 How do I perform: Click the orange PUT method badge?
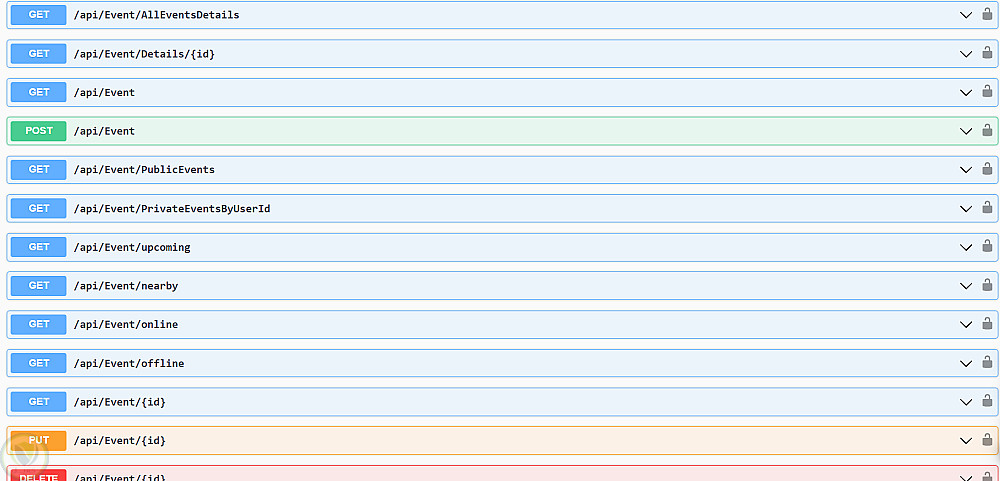pyautogui.click(x=39, y=440)
